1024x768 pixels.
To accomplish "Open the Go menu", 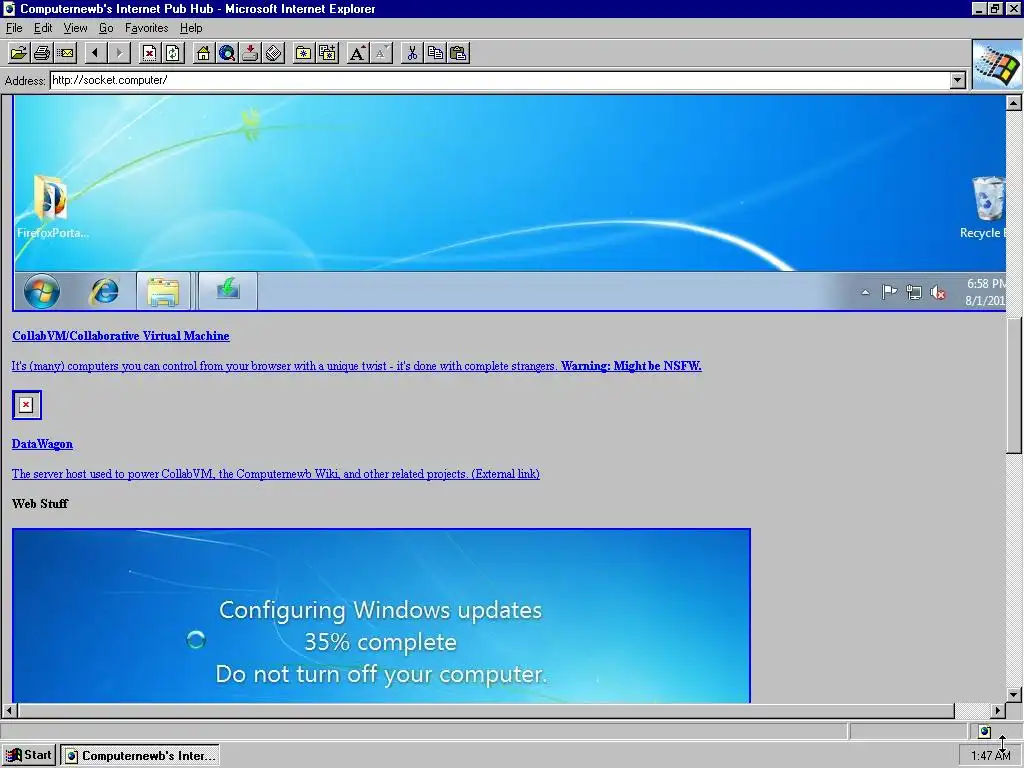I will coord(106,28).
